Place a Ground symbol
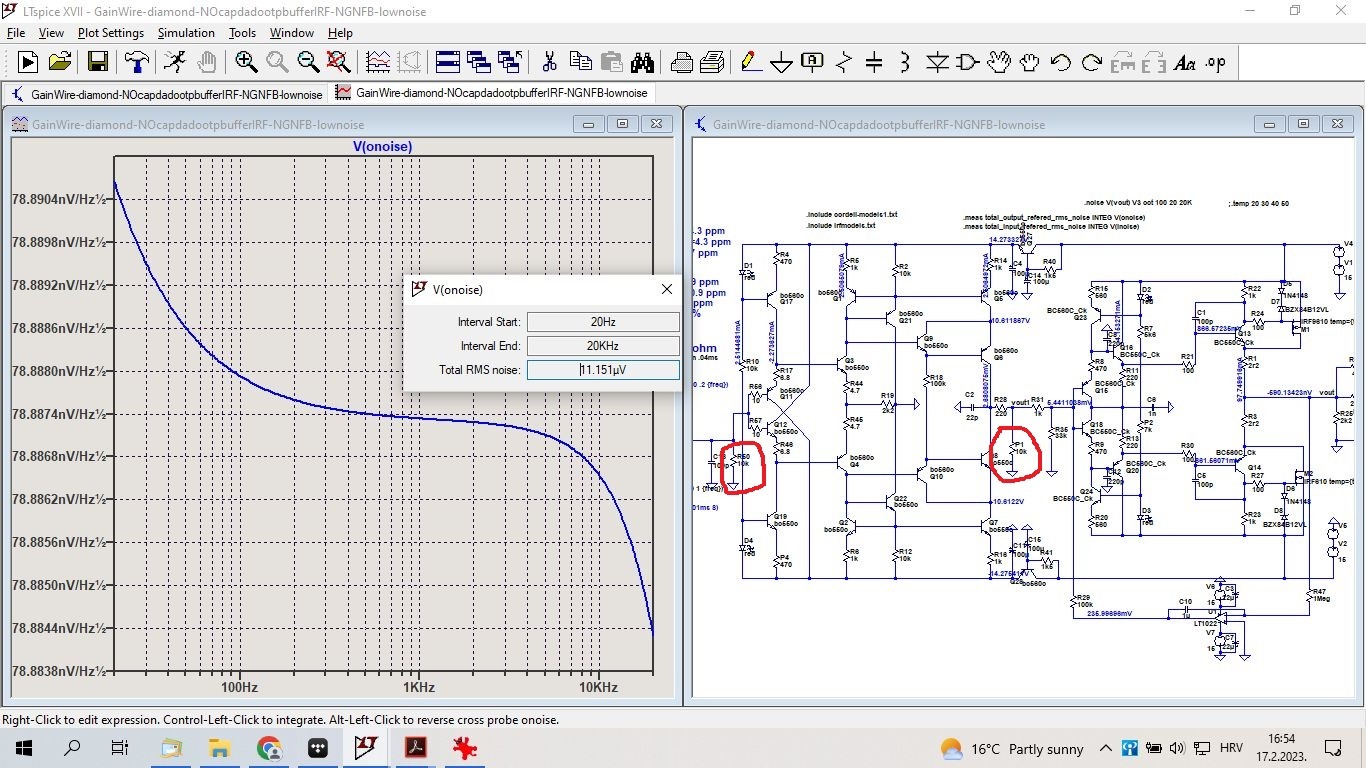Viewport: 1366px width, 768px height. click(x=781, y=62)
